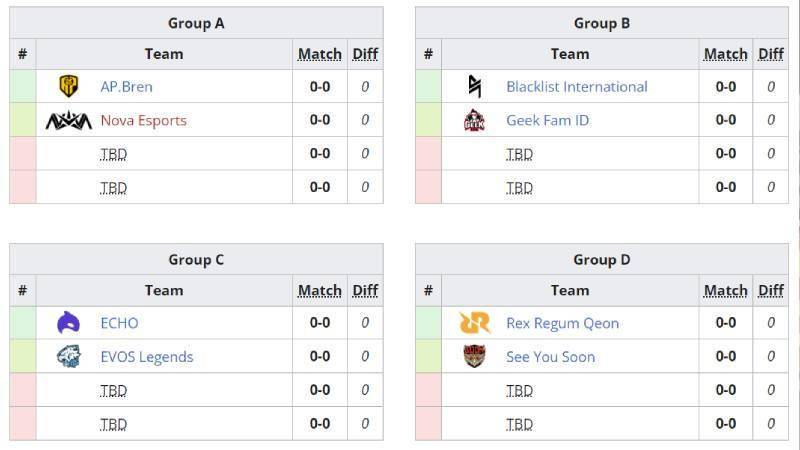Screen dimensions: 800x450
Task: Follow the Geek Fam ID link
Action: [547, 120]
